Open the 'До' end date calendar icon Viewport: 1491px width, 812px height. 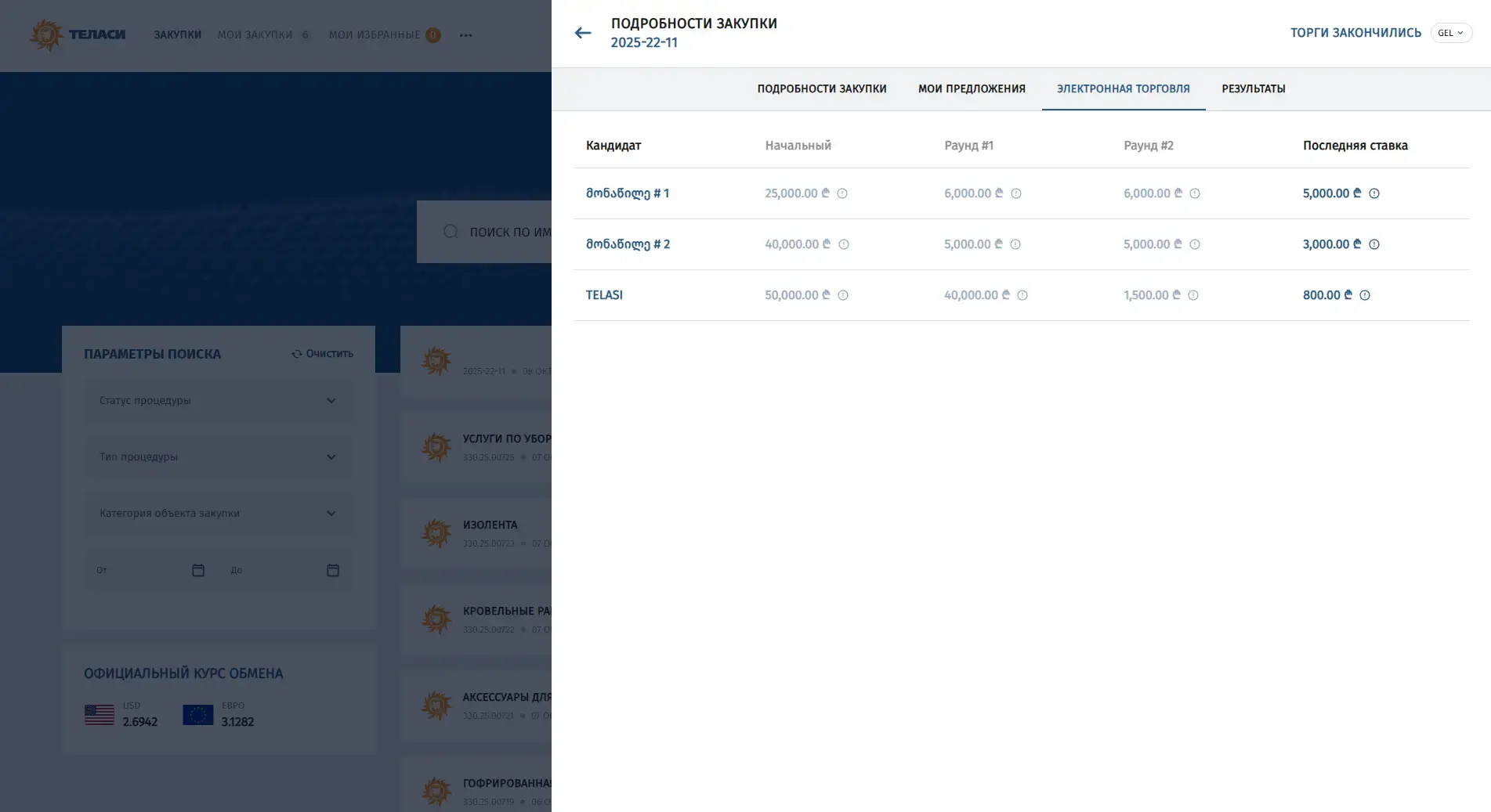point(333,570)
